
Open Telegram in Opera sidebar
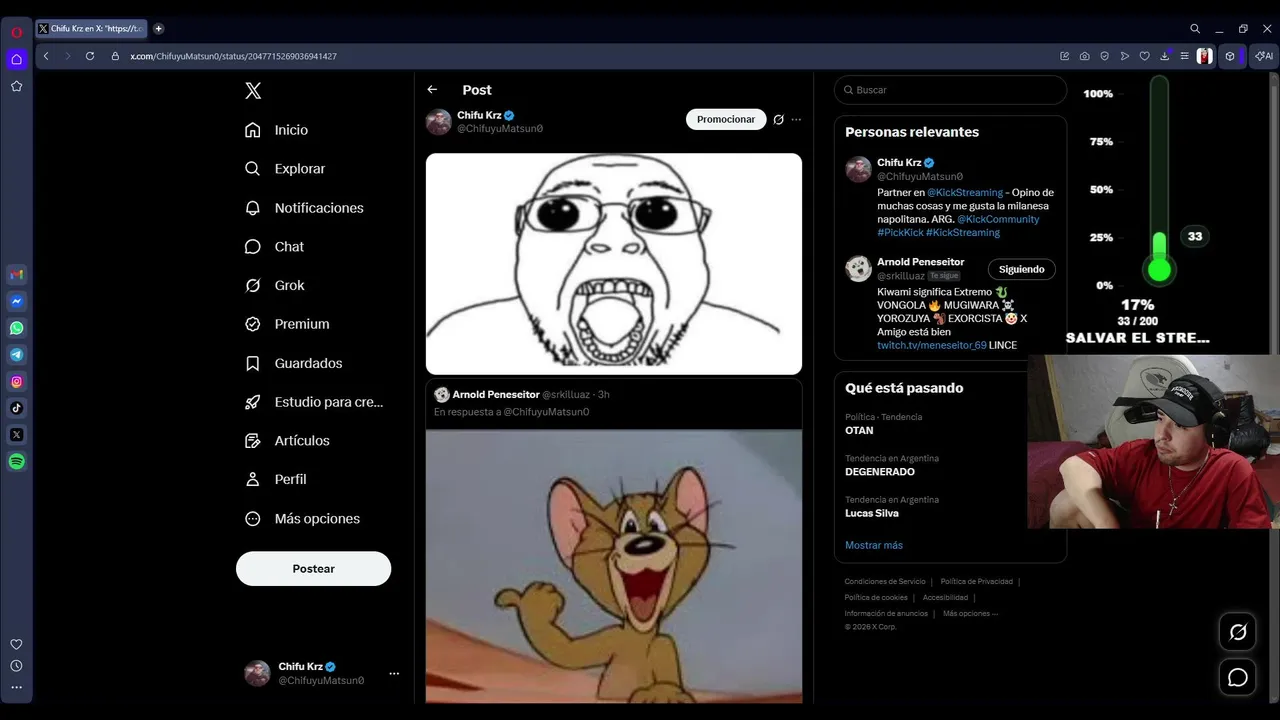[16, 355]
